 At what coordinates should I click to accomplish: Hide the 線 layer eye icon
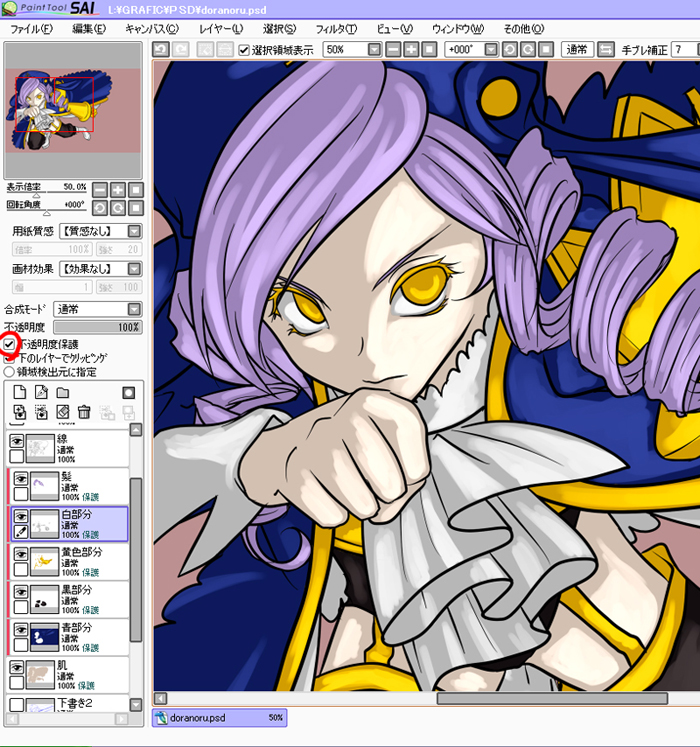[17, 442]
